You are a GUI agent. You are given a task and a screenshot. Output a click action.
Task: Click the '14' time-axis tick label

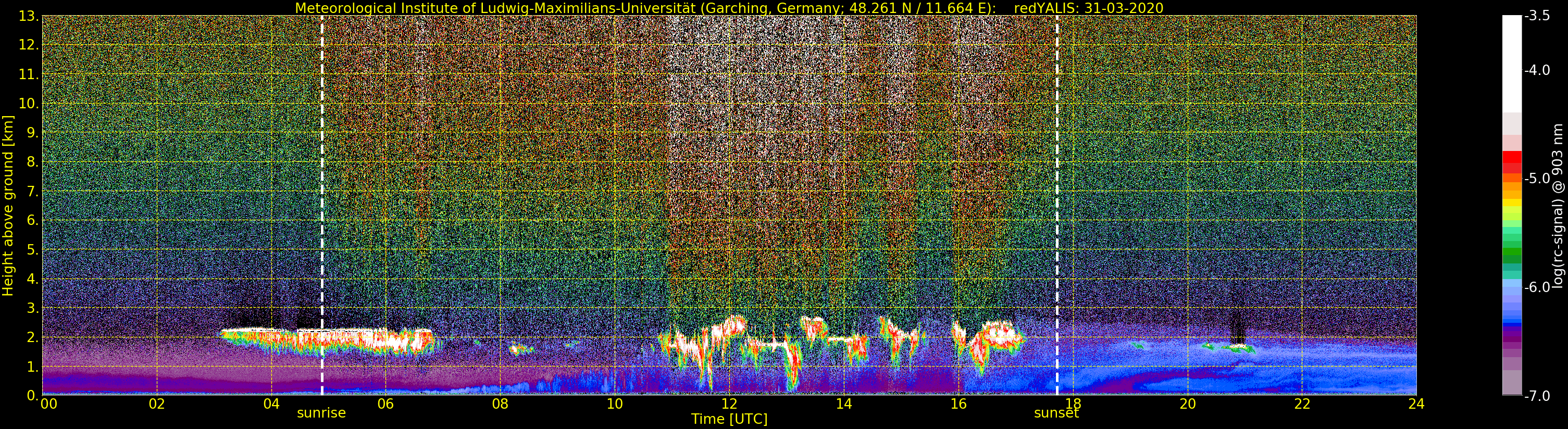point(844,404)
